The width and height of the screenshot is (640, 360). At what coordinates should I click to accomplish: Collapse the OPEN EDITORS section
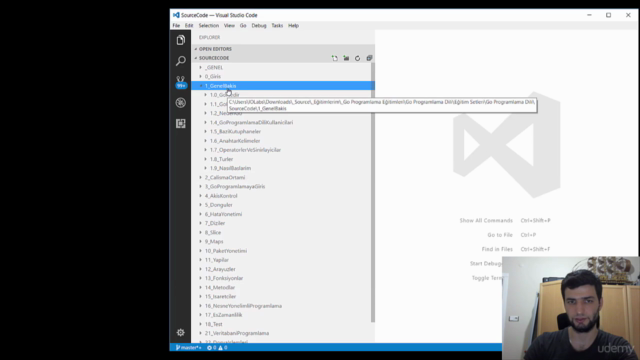click(x=283, y=49)
